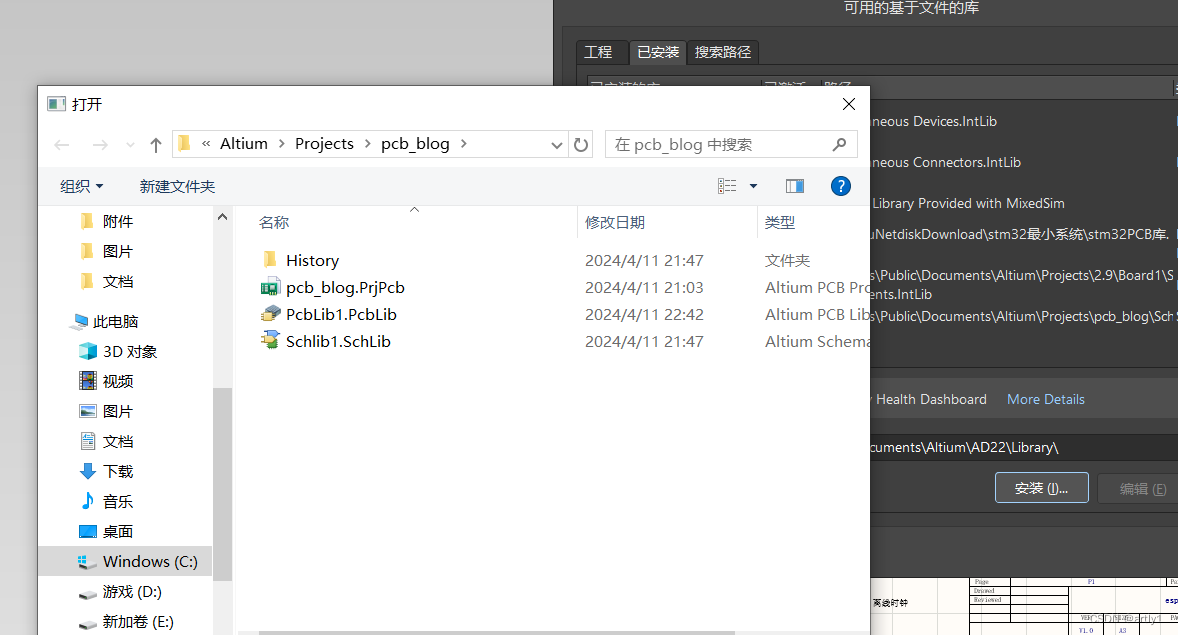Expand the chevron after Projects breadcrumb
1178x635 pixels.
click(367, 144)
